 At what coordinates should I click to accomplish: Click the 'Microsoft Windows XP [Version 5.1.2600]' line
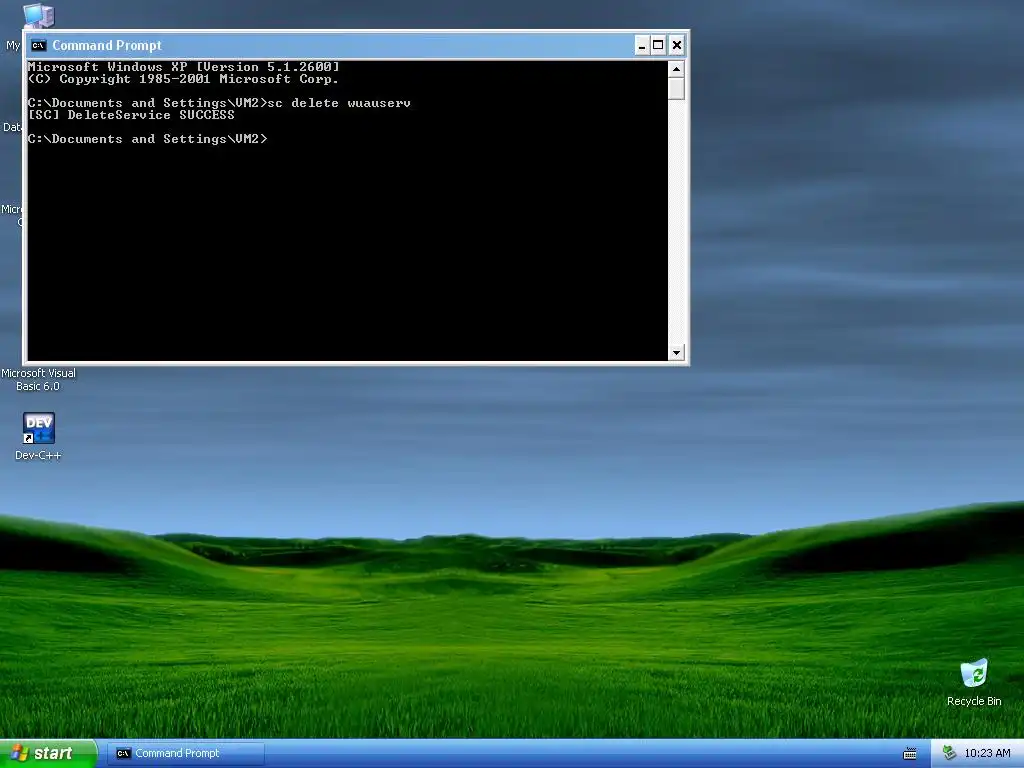184,67
